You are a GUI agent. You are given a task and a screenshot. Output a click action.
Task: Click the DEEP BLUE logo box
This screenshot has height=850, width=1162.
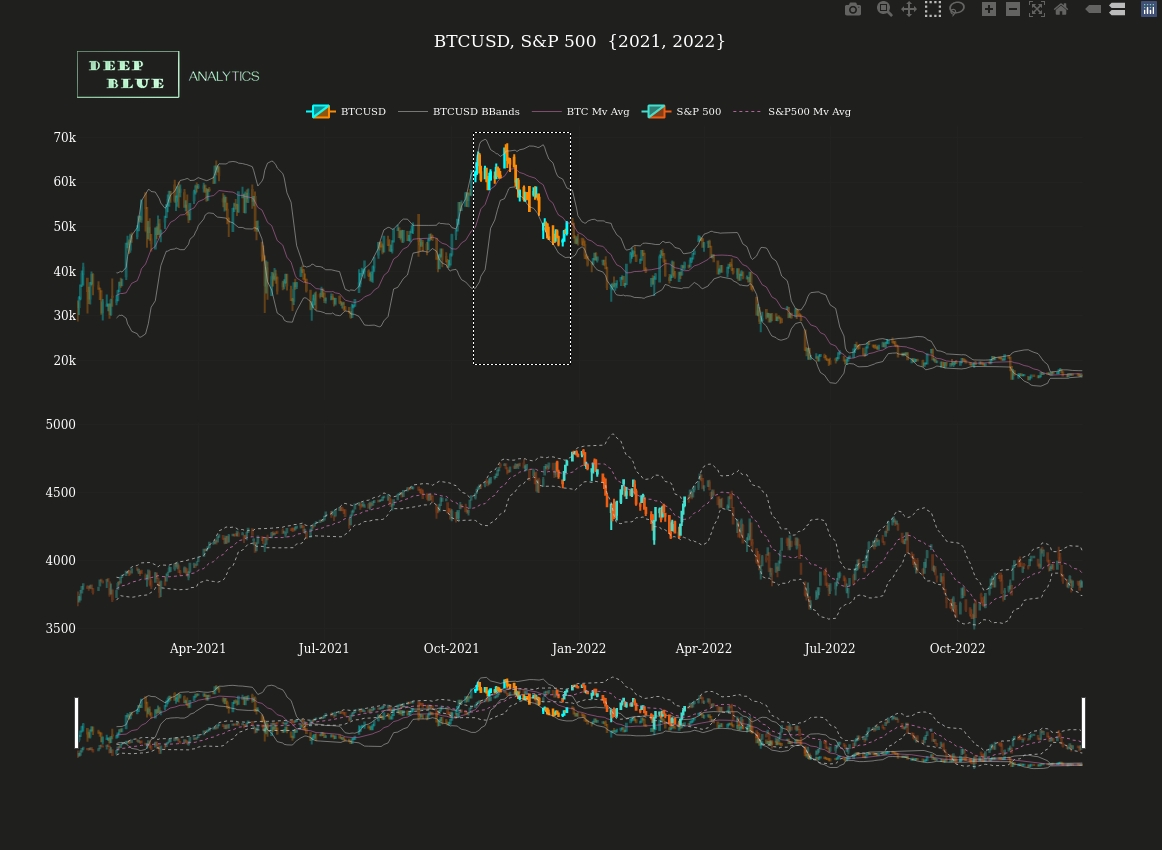(x=128, y=74)
